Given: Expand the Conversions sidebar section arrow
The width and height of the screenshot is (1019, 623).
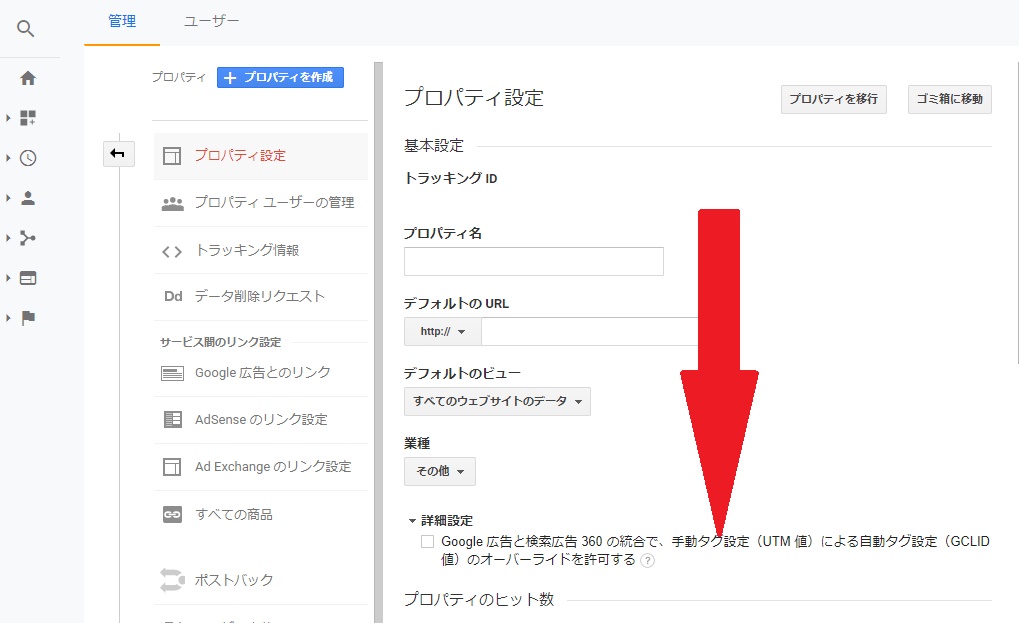Looking at the screenshot, I should pos(8,318).
